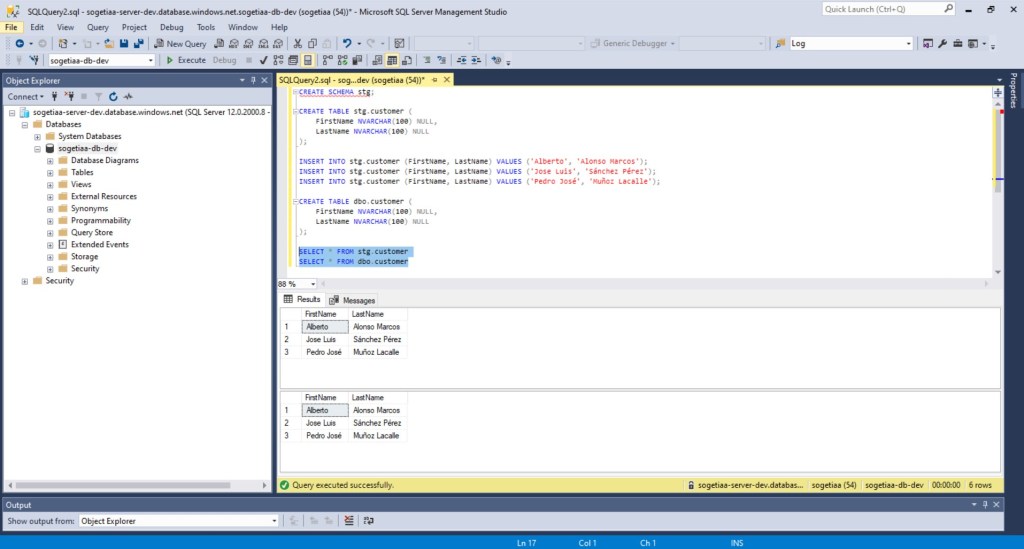Execute the current SQL query
Screen dimensions: 1024x549
(x=186, y=60)
